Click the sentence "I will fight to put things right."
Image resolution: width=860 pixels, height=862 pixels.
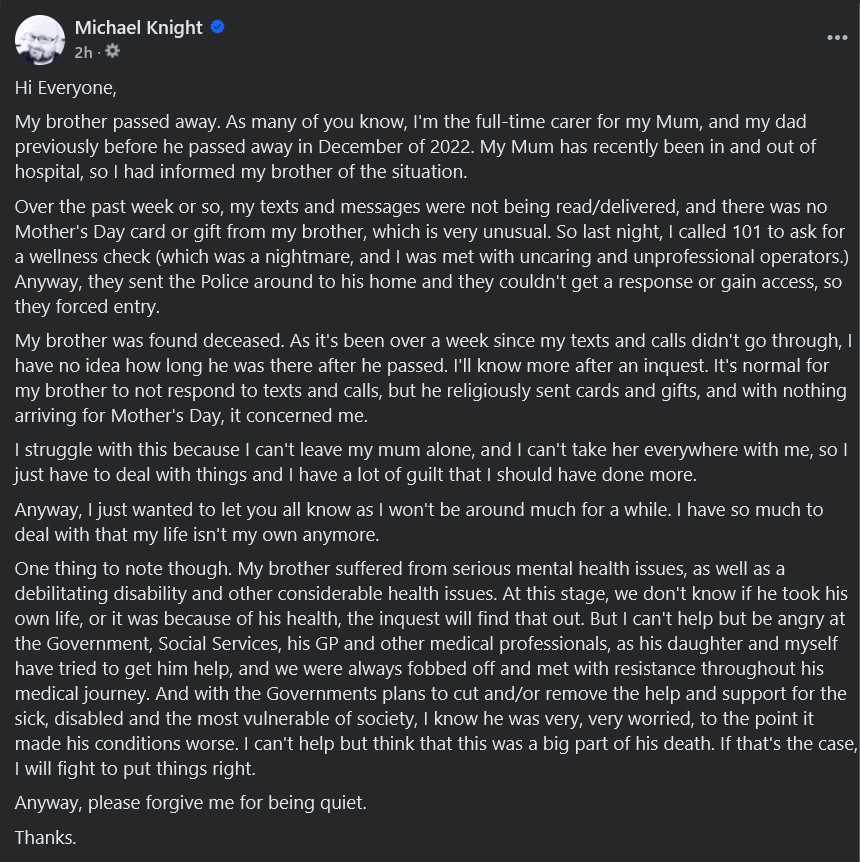135,769
